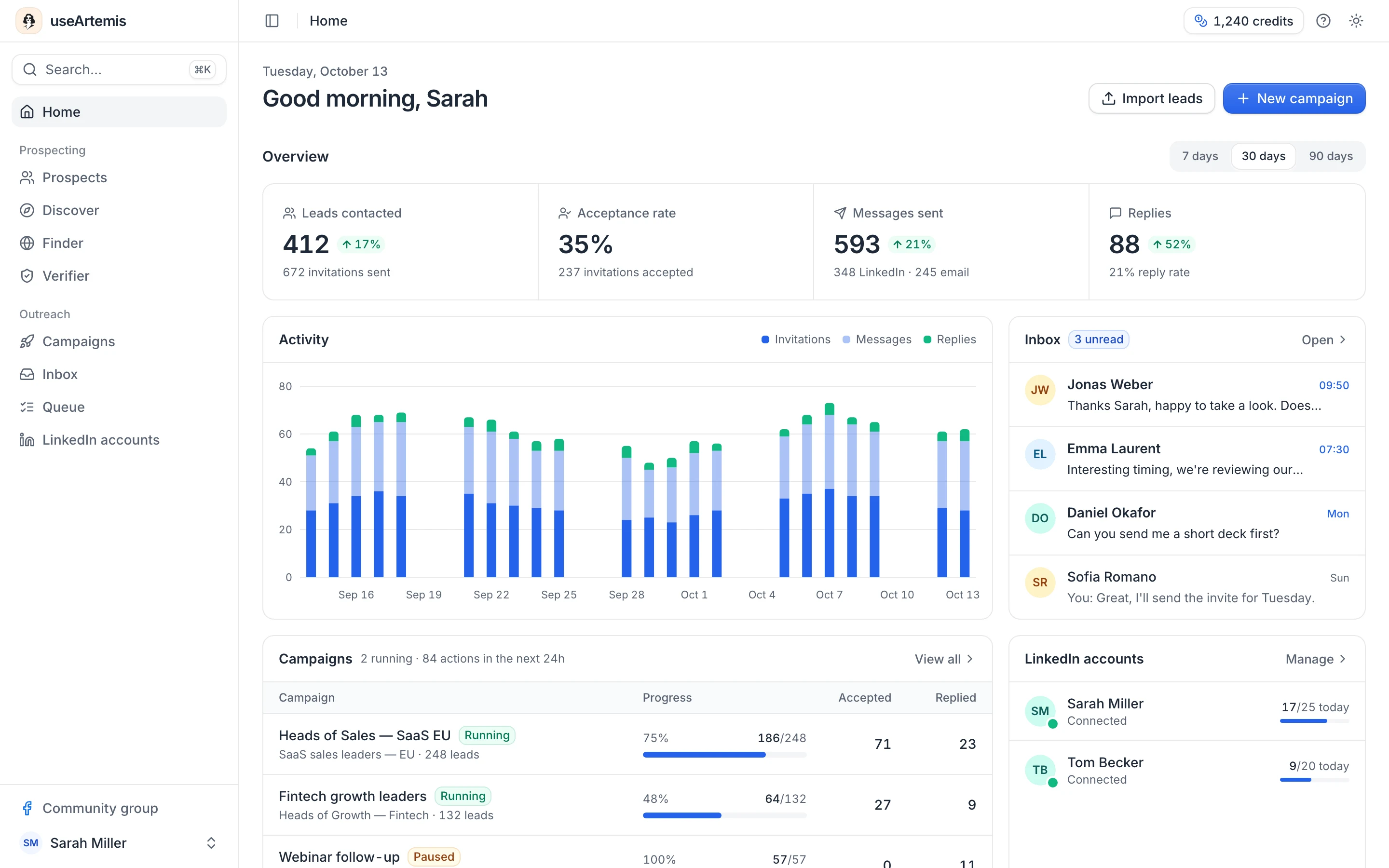Start a New campaign
This screenshot has width=1389, height=868.
(1294, 99)
